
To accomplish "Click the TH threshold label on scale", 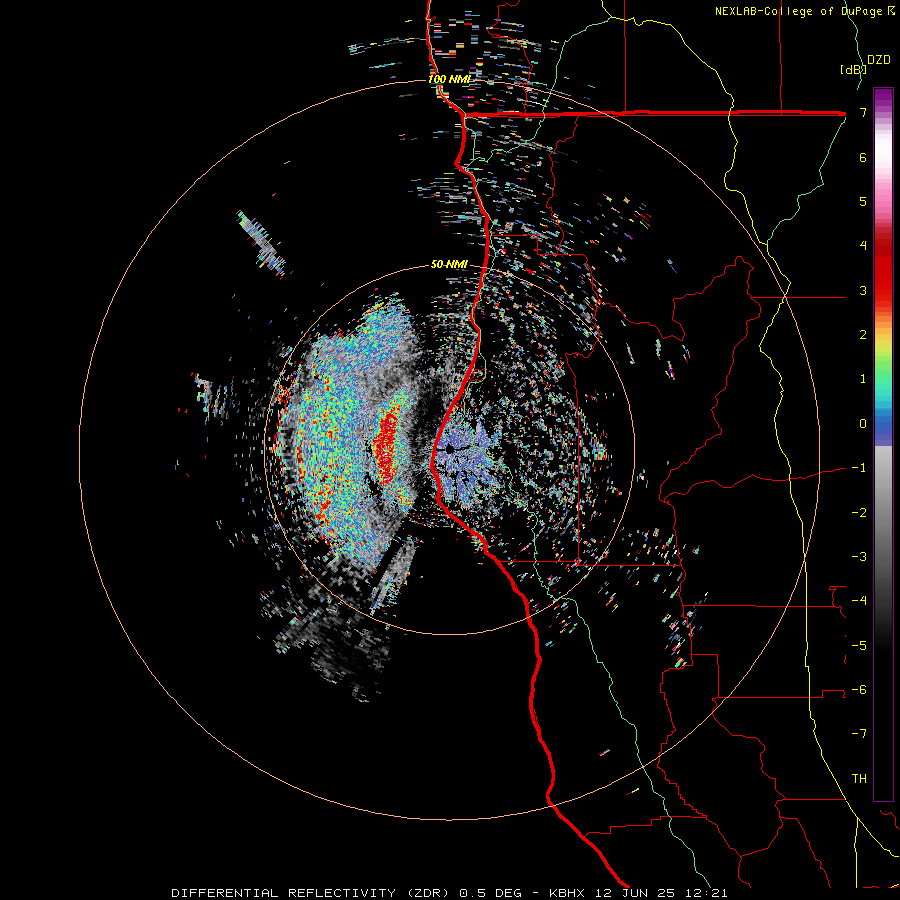I will (859, 779).
